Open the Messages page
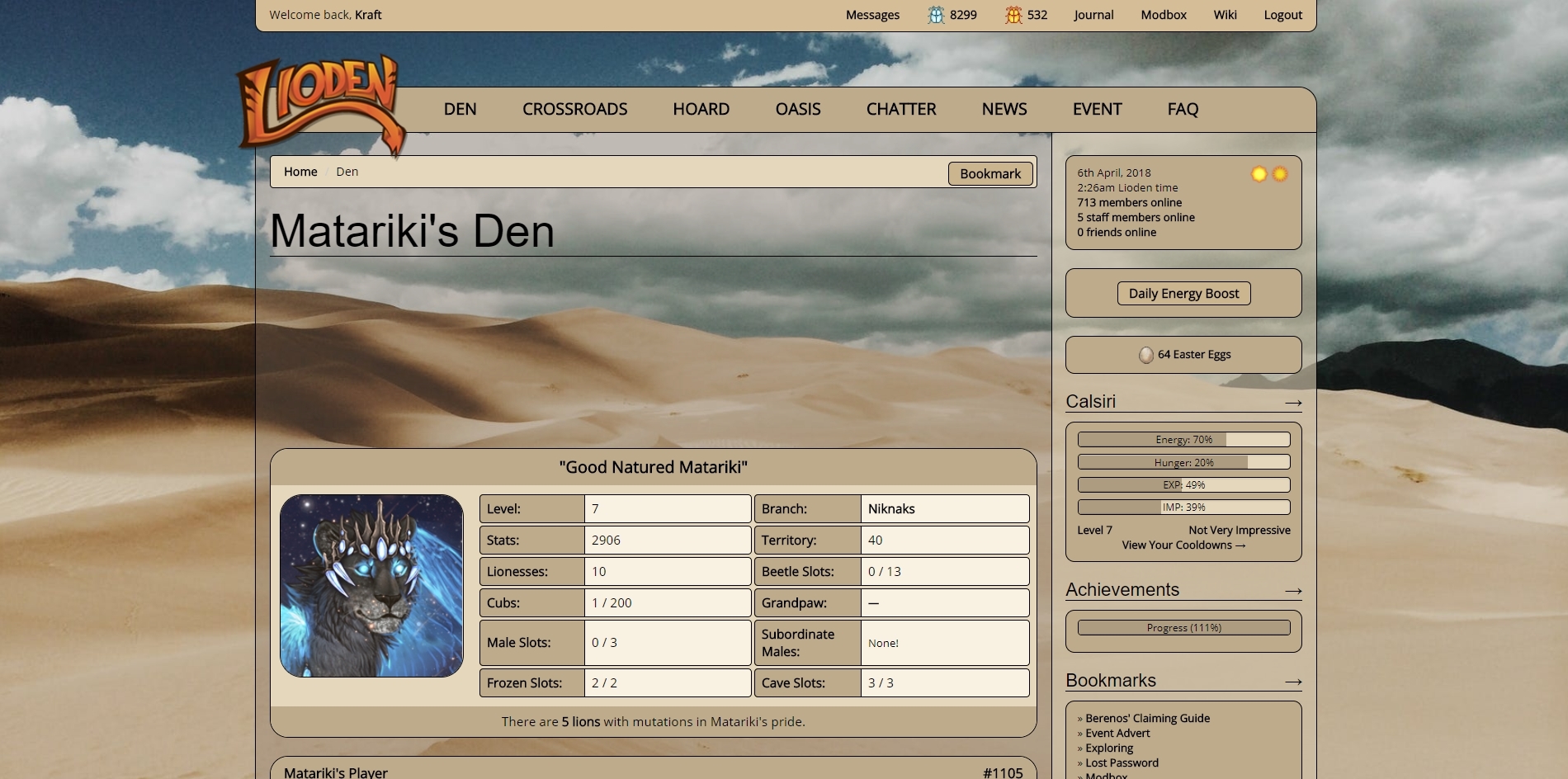This screenshot has width=1568, height=779. tap(872, 14)
